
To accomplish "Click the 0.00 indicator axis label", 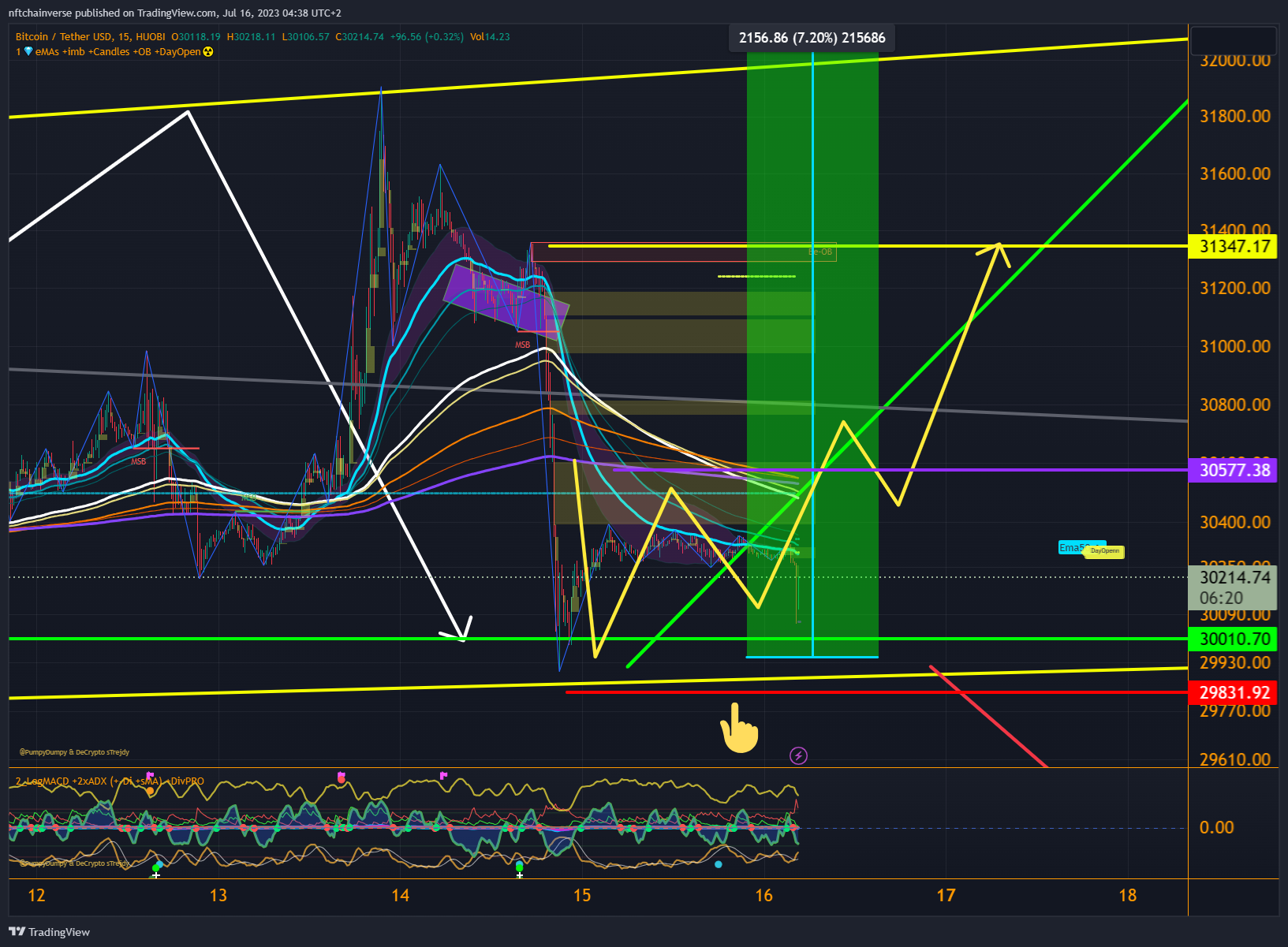I will click(1216, 828).
